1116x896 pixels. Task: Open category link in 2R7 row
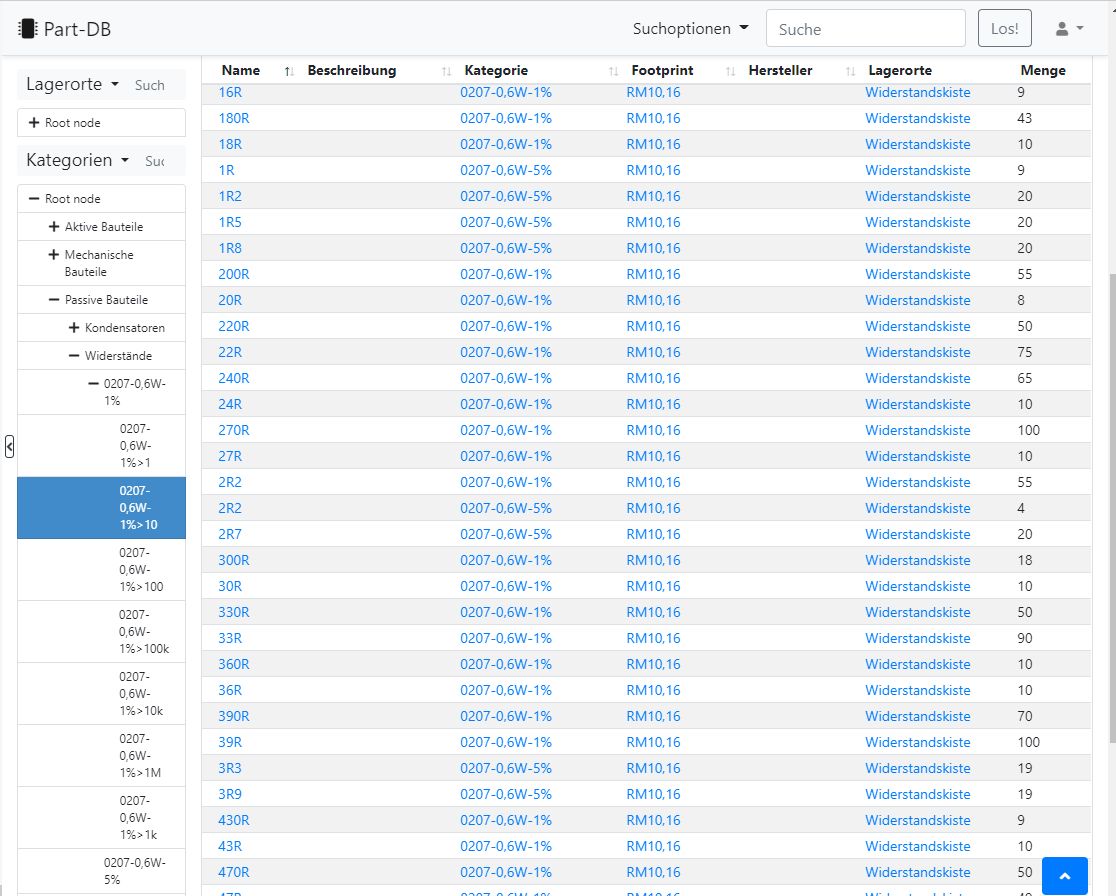505,534
